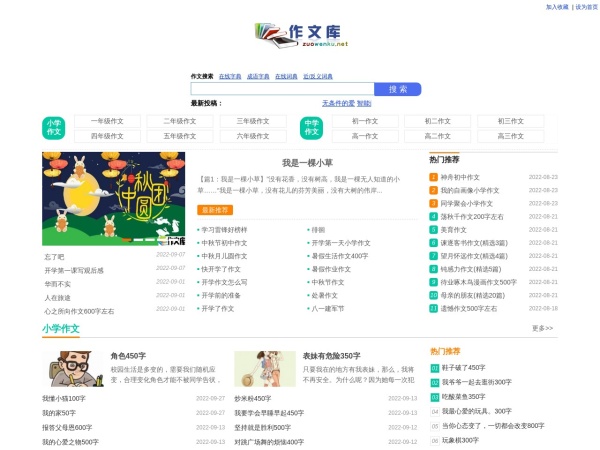Screen dimensions: 600x450
Task: Select the 一年级作文 category
Action: point(107,121)
